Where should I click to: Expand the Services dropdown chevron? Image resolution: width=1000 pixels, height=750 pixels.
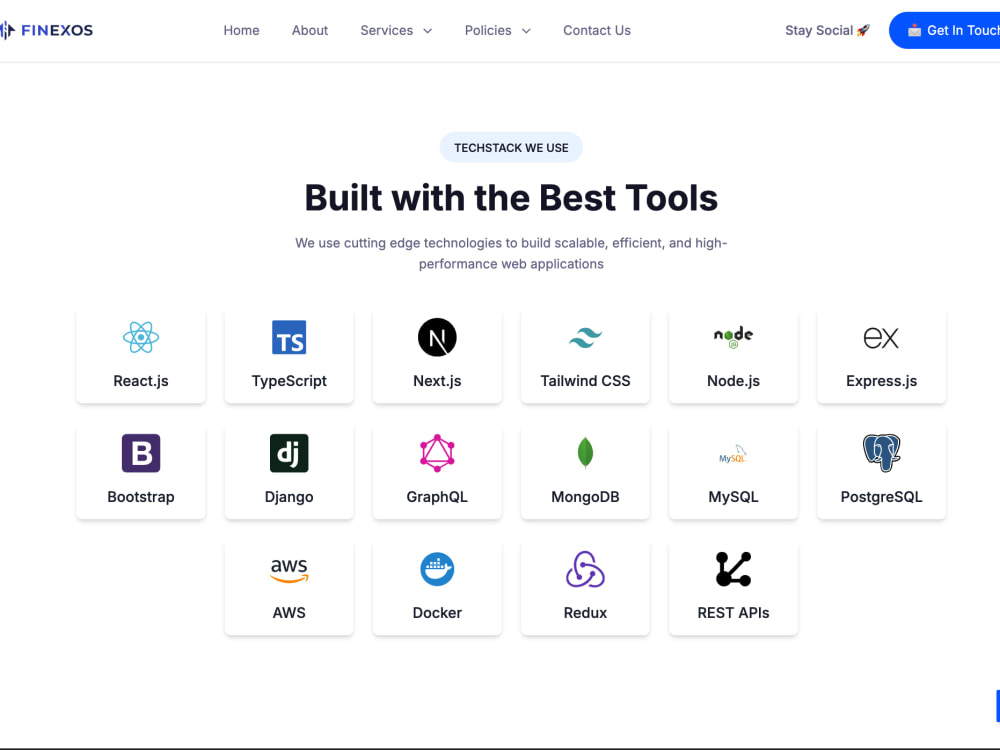(x=428, y=31)
